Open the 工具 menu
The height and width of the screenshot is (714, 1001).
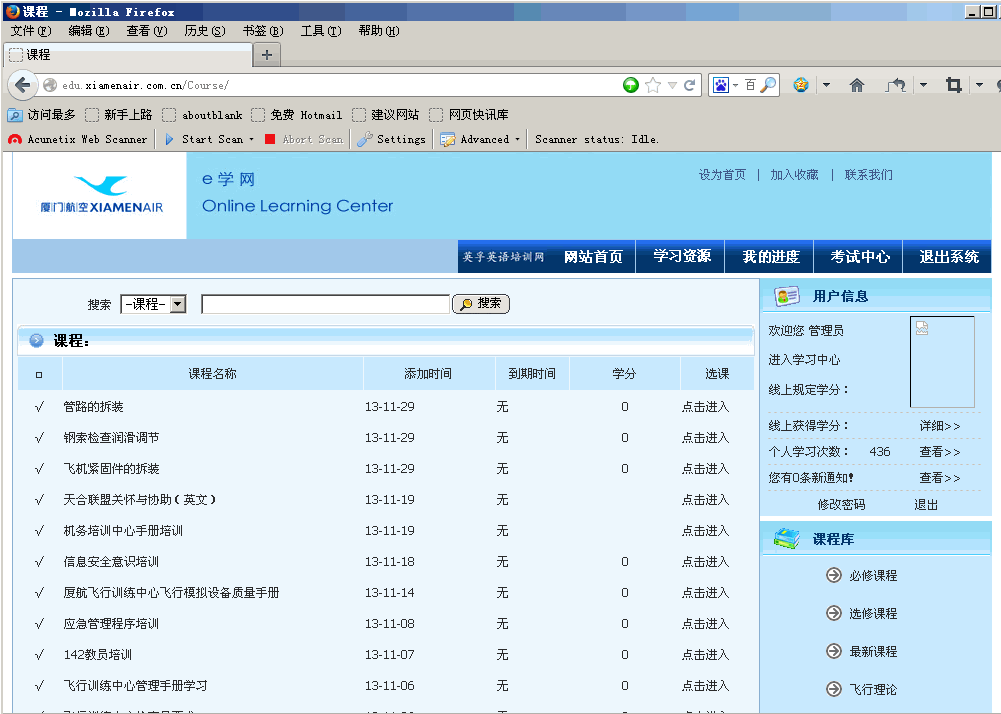click(321, 31)
